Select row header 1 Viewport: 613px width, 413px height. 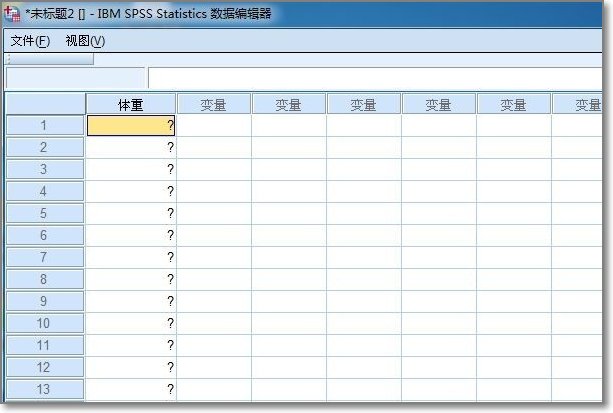[45, 125]
